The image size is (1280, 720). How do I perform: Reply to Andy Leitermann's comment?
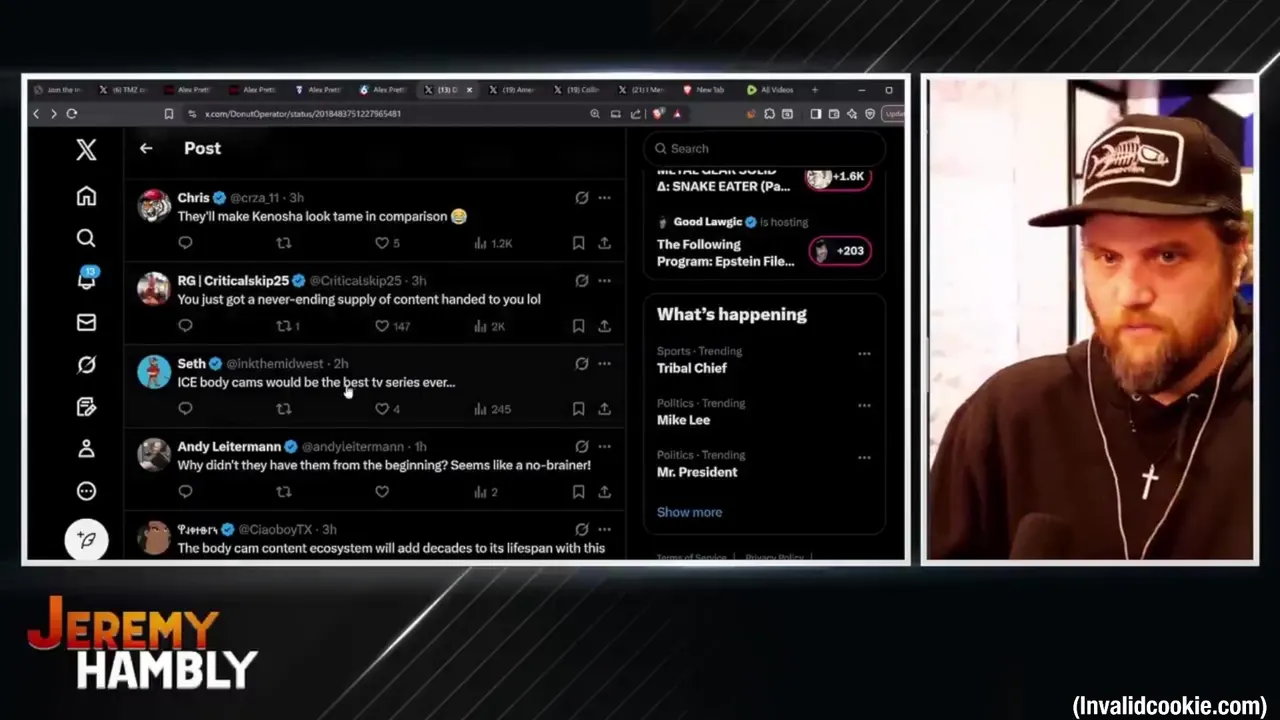185,492
